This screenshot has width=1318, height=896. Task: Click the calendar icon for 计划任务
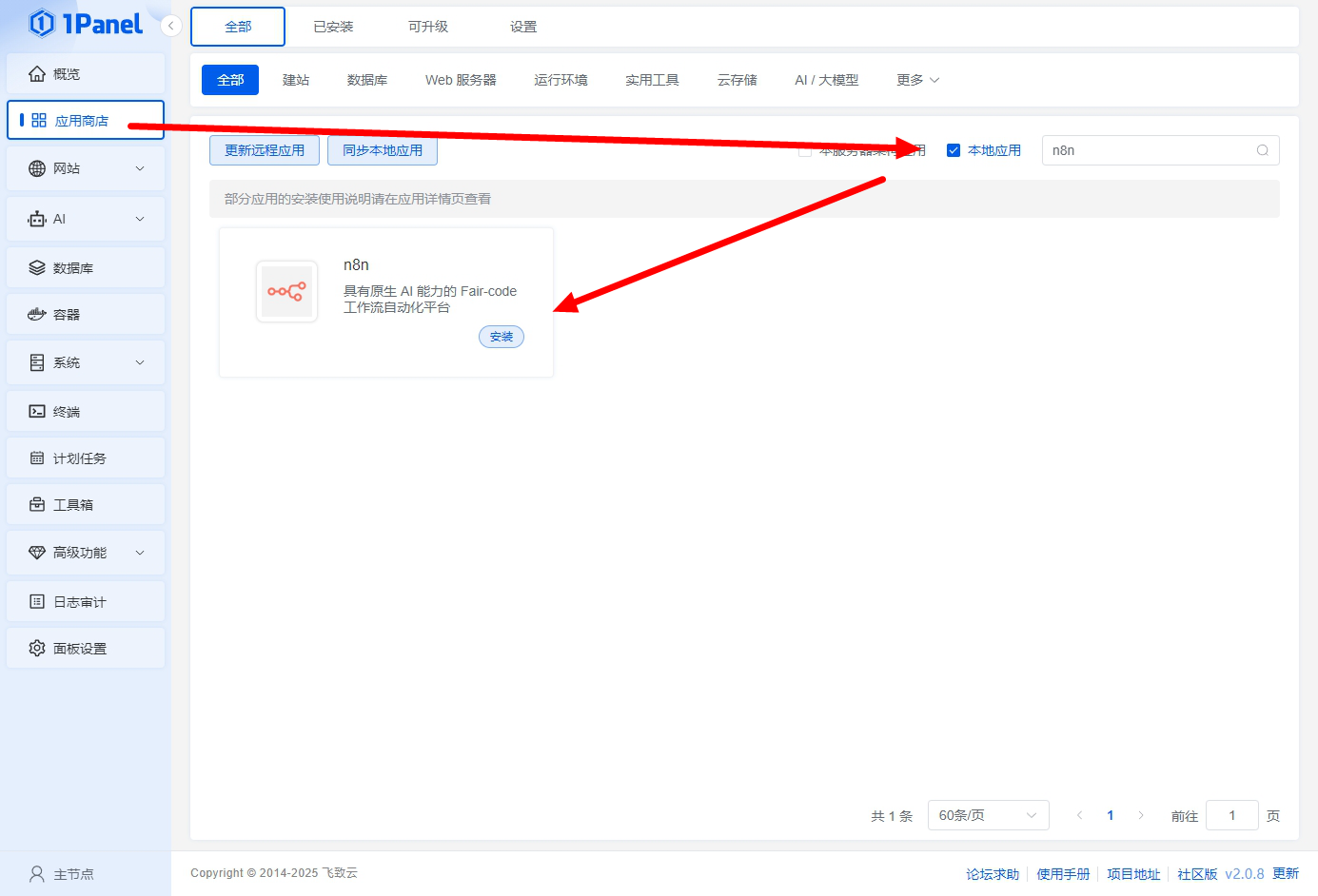pyautogui.click(x=37, y=458)
